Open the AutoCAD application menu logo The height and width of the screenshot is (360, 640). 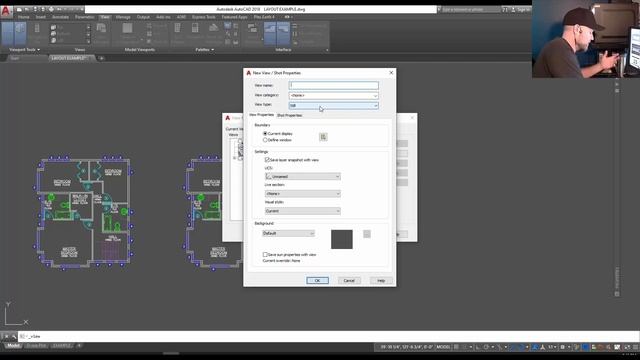pyautogui.click(x=6, y=11)
